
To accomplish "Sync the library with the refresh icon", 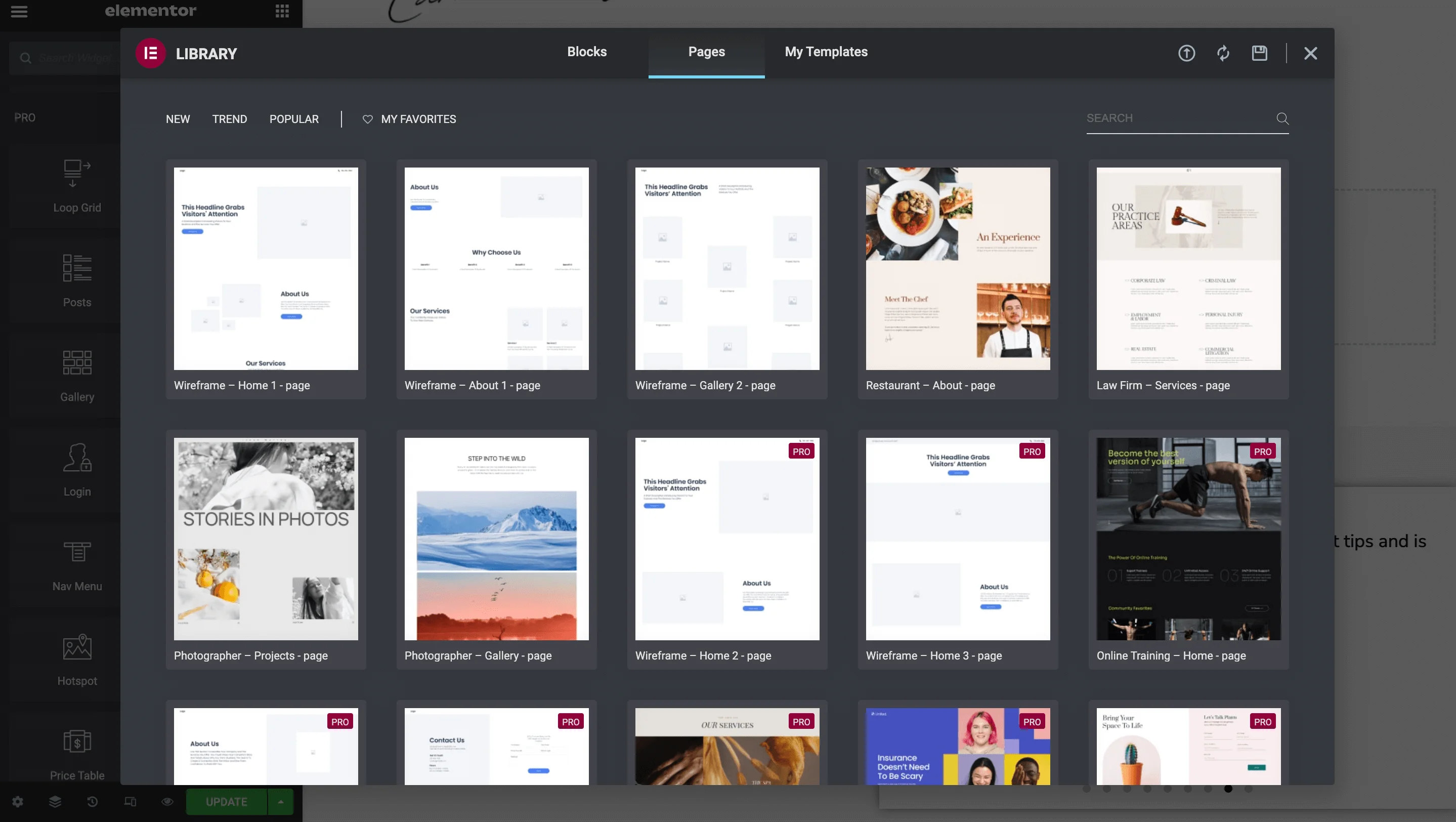I will (1223, 53).
